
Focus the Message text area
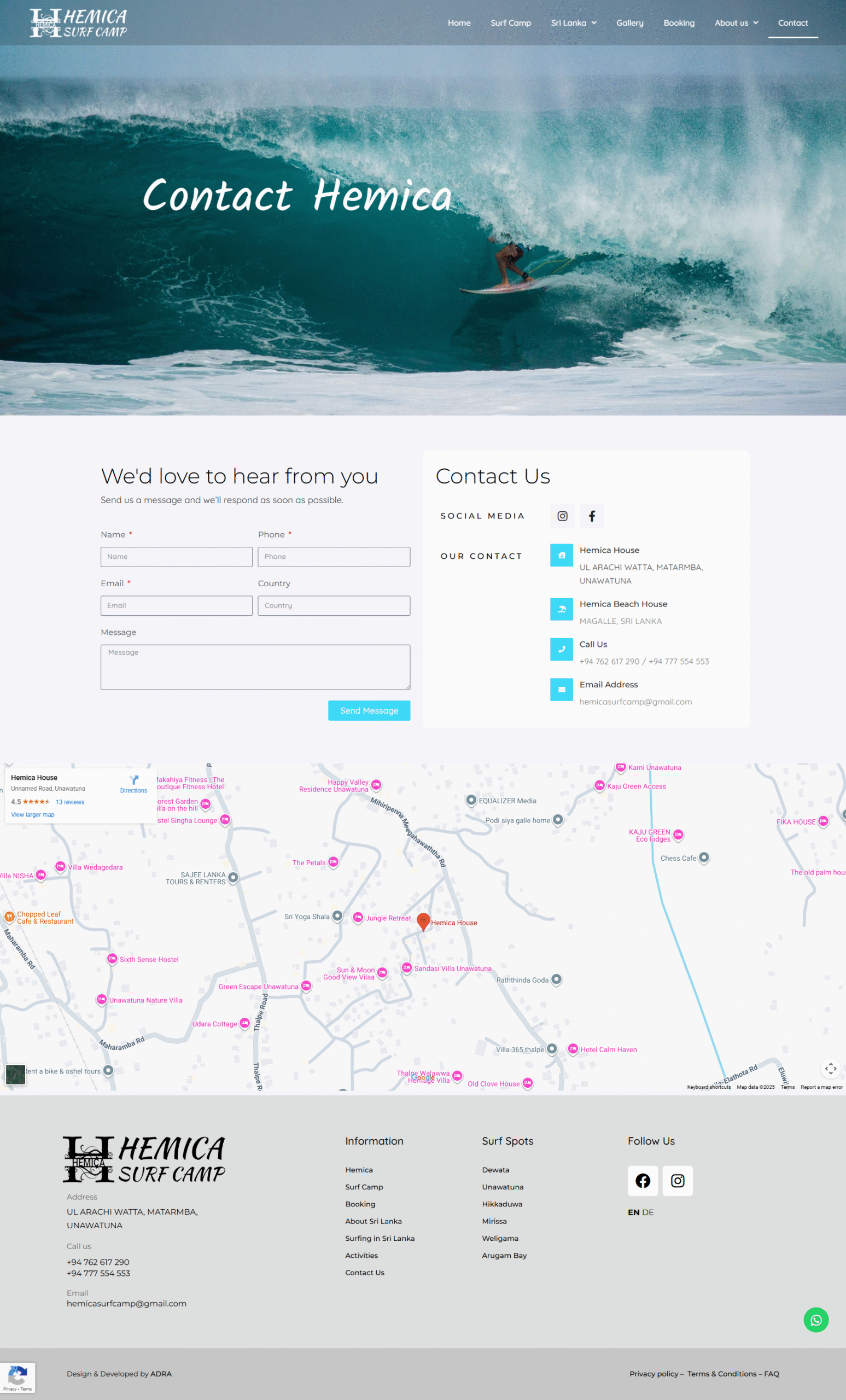click(255, 667)
